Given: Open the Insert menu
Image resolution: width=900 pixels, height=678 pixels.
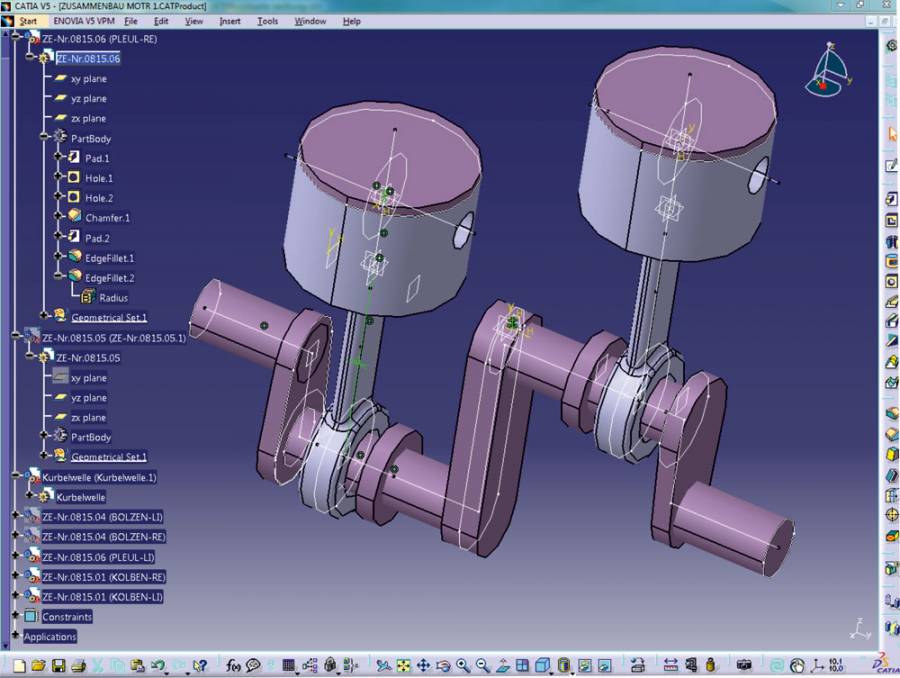Looking at the screenshot, I should coord(230,21).
